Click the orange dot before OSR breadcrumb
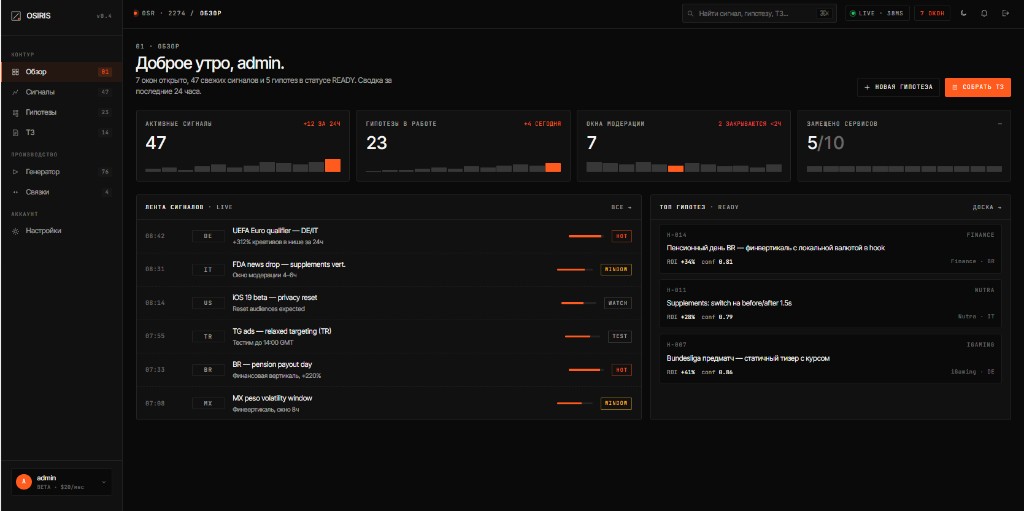Image resolution: width=1024 pixels, height=511 pixels. pos(136,13)
